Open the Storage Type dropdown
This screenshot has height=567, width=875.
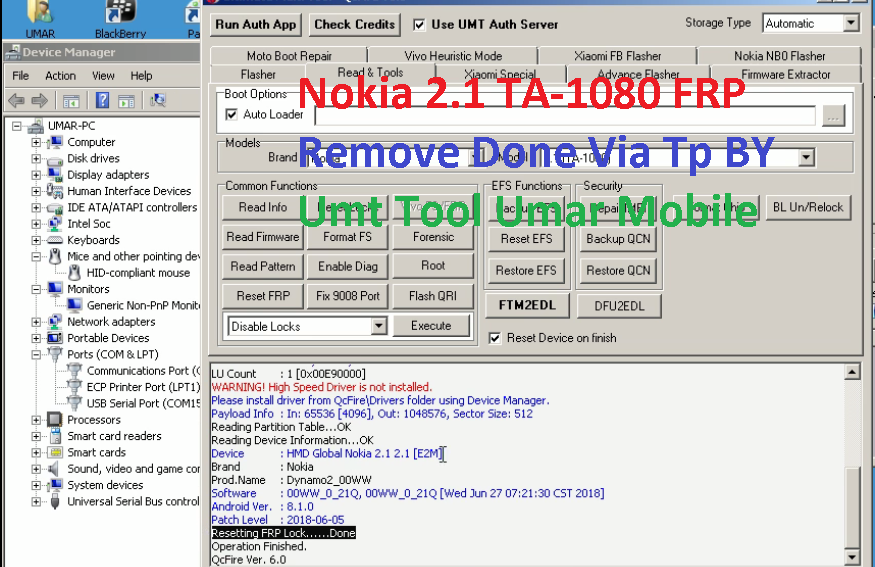850,23
